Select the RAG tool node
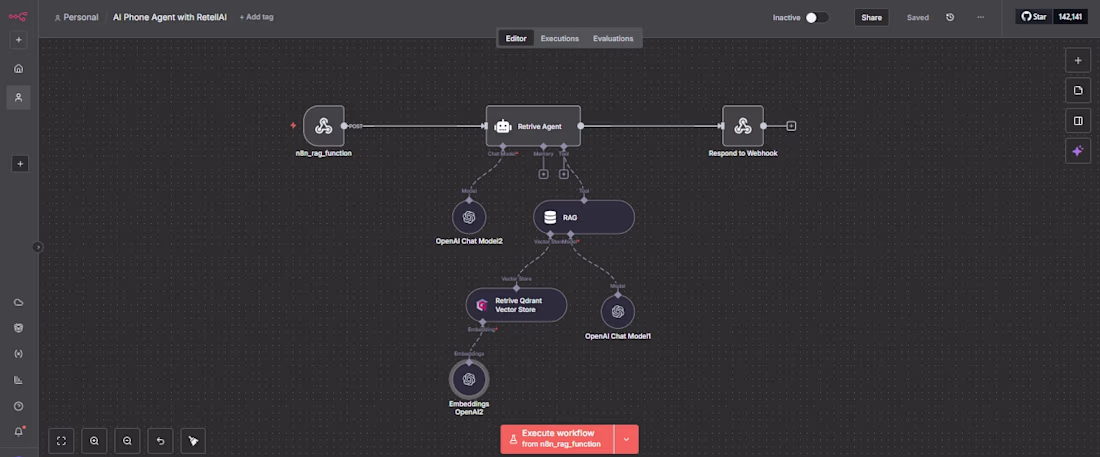Screen dimensions: 1100x457 coord(584,218)
